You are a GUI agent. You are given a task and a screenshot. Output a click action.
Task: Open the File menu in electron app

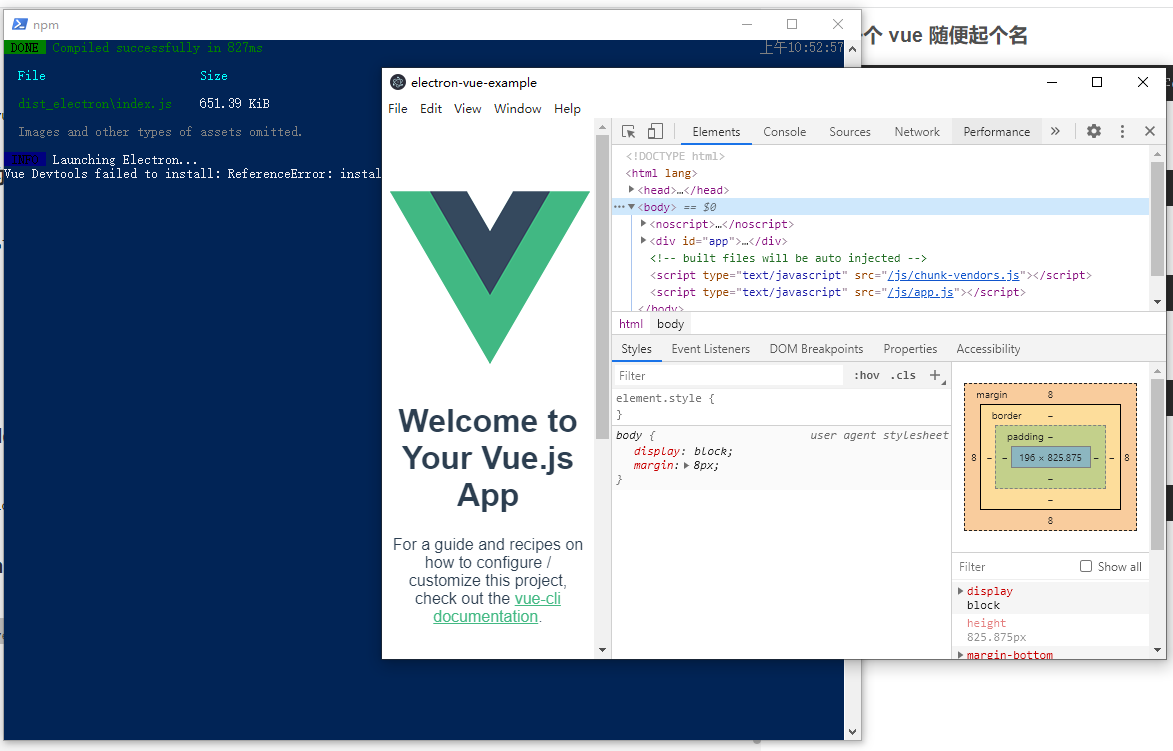(x=398, y=108)
